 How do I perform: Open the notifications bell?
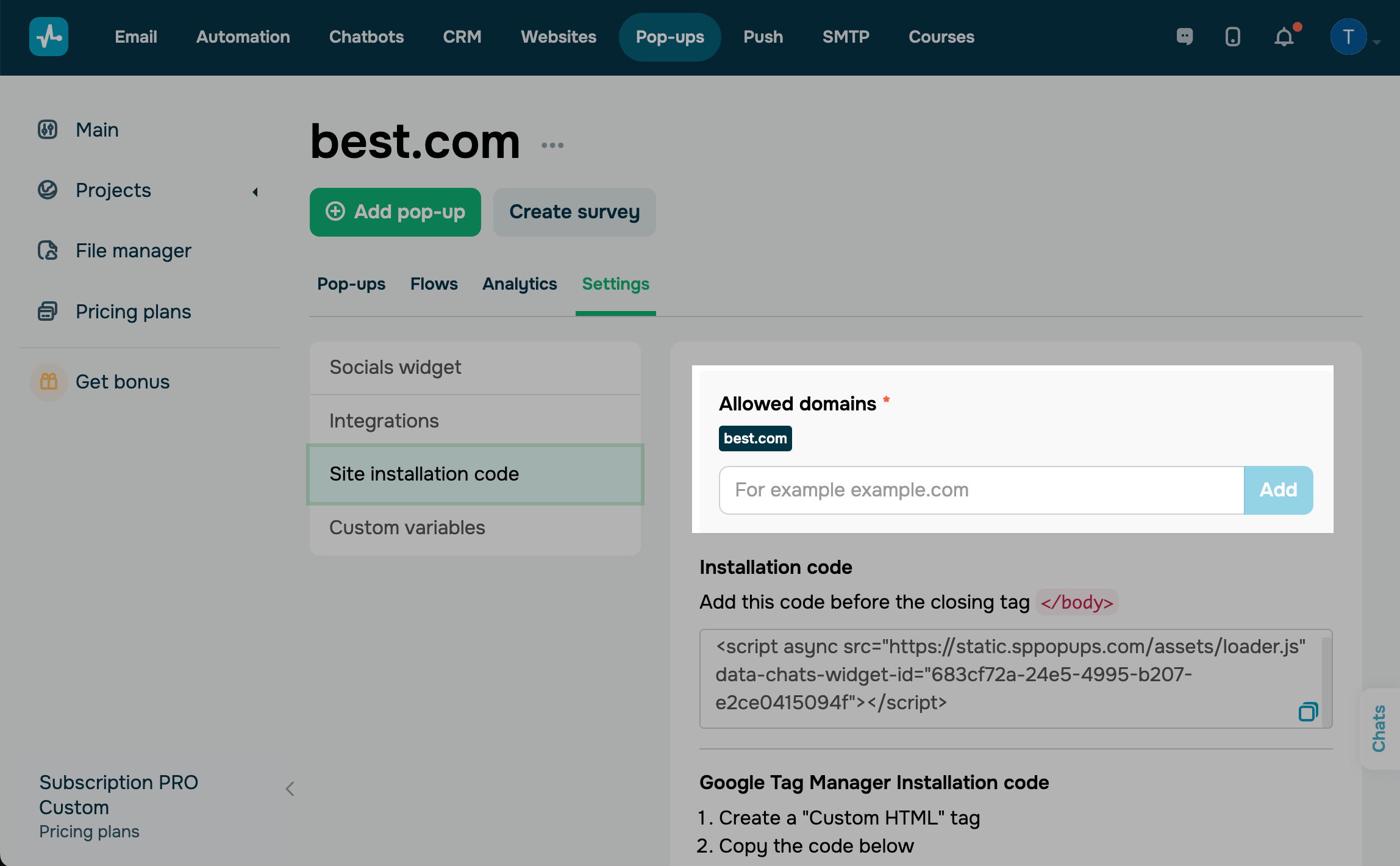pyautogui.click(x=1284, y=38)
